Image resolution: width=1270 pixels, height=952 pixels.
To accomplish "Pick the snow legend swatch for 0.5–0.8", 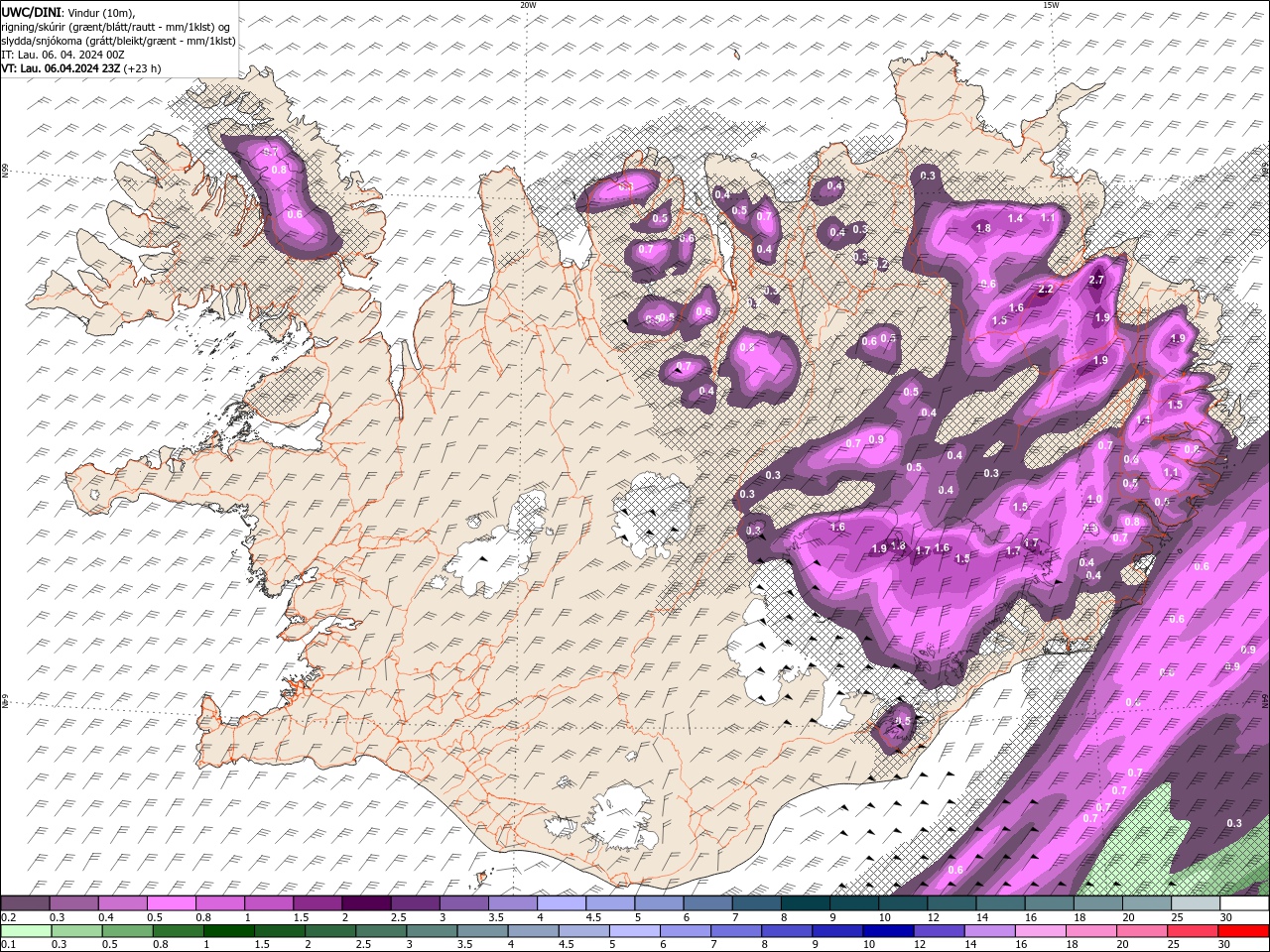I will [171, 903].
